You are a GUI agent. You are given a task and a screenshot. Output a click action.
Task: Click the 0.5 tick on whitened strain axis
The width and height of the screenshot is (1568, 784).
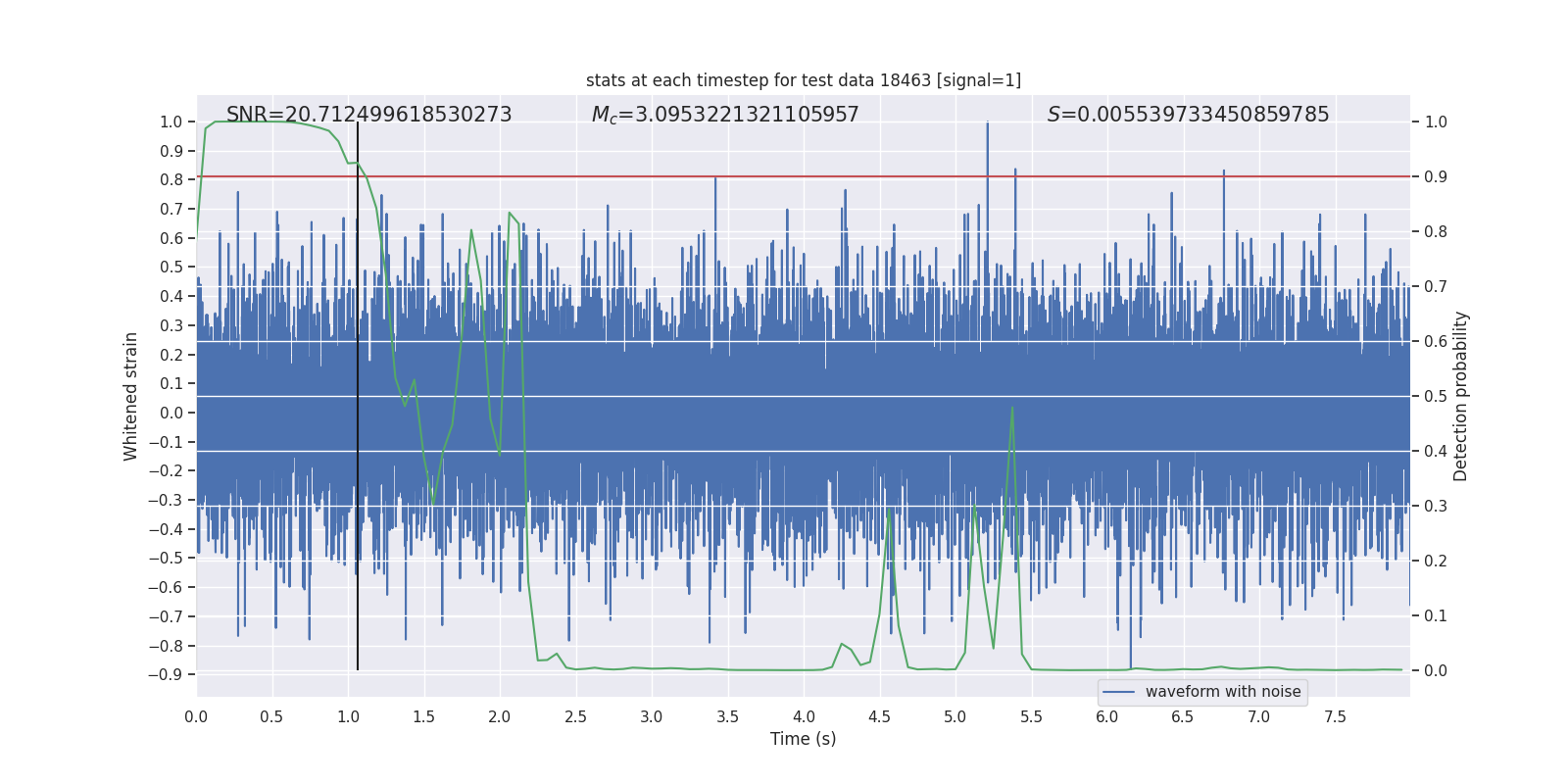coord(171,267)
